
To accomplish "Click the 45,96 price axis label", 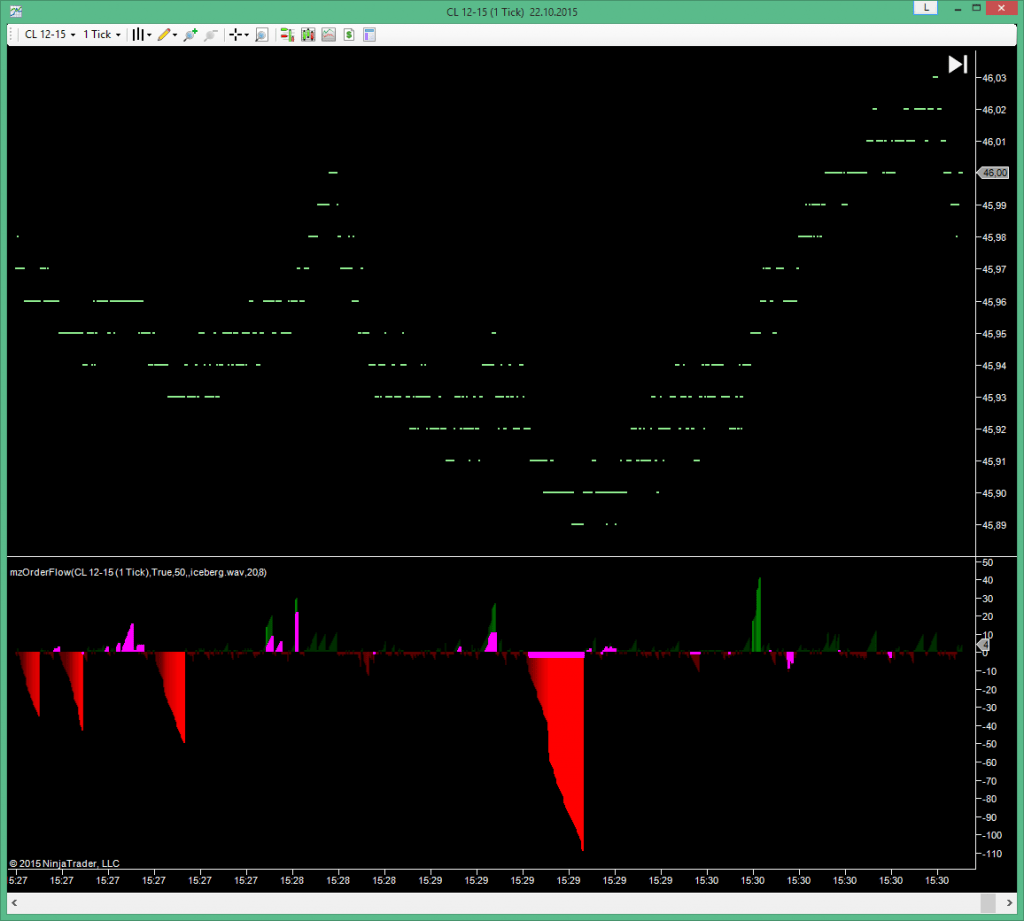I will click(995, 302).
